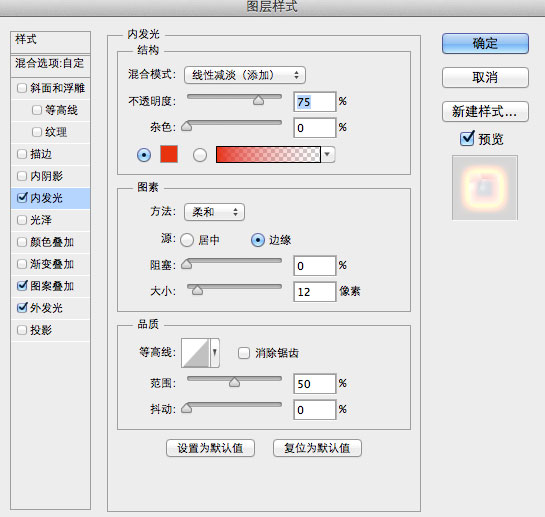Viewport: 545px width, 517px height.
Task: Select the 边缘 source radio button
Action: point(258,240)
